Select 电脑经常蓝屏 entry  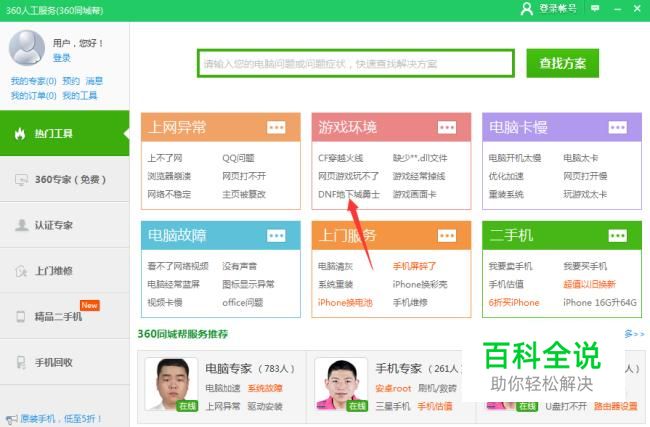[173, 284]
